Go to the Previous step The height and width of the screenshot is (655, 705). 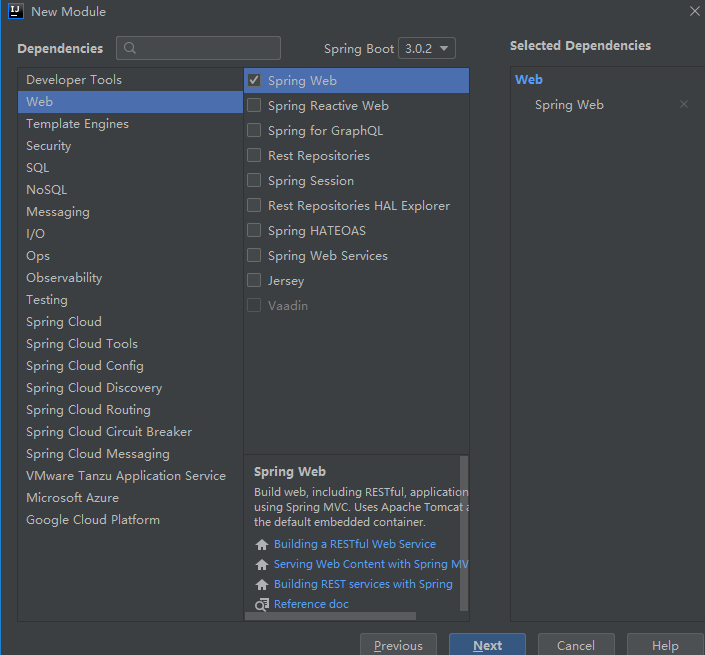tap(398, 645)
